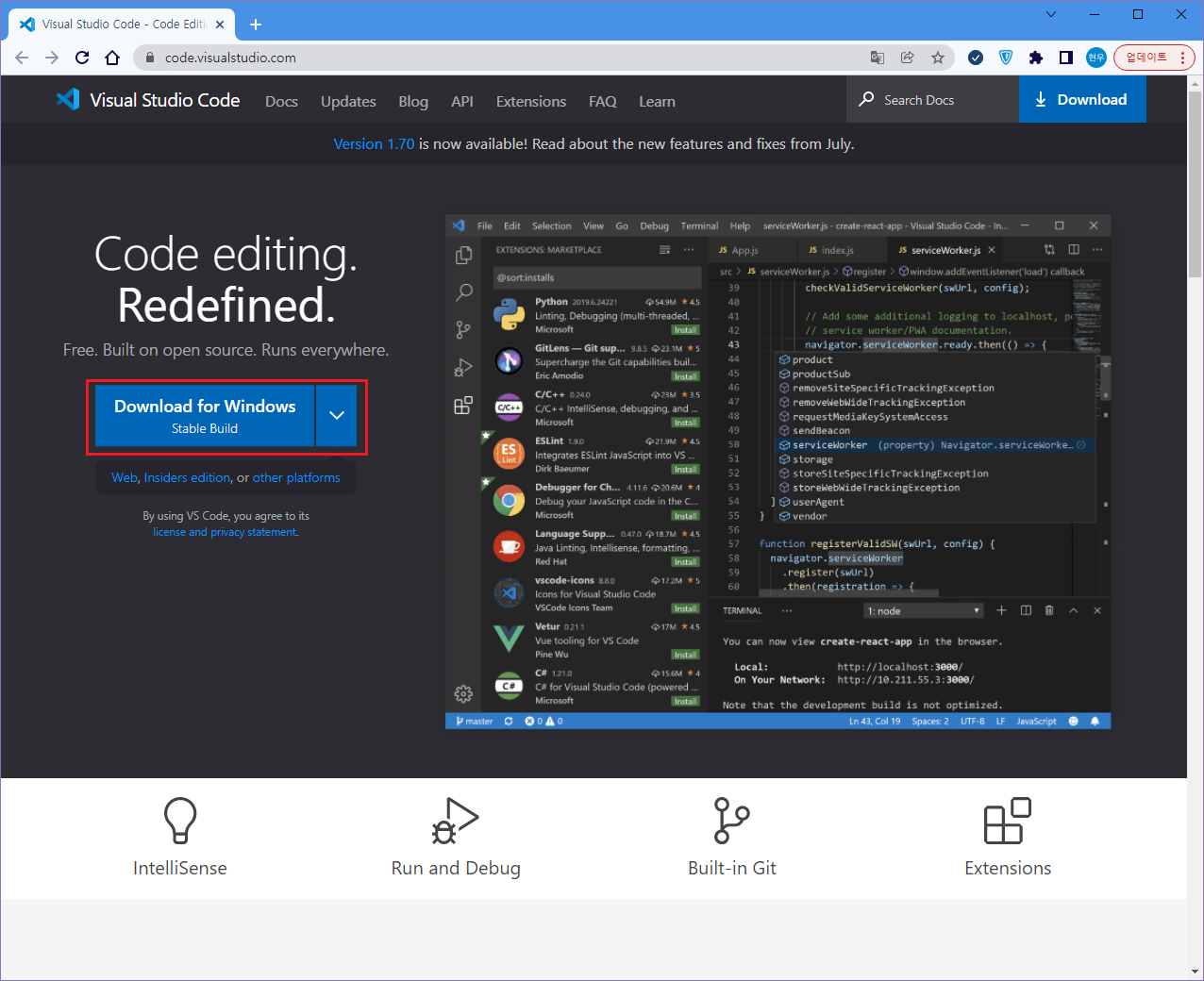
Task: Click the Download button in header
Action: [x=1082, y=99]
